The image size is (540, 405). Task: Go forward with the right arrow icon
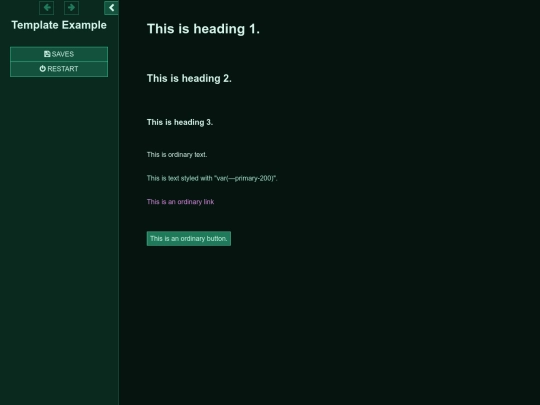[x=71, y=8]
